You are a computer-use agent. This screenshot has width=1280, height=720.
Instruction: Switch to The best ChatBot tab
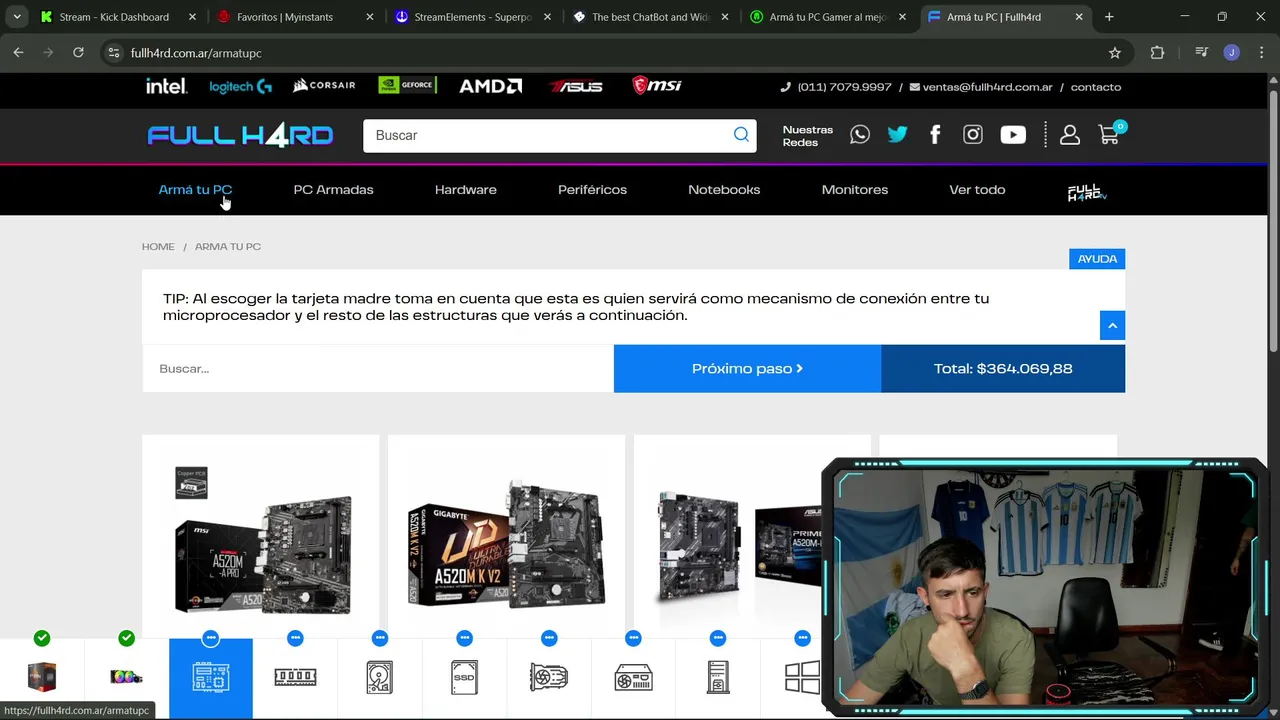(648, 17)
